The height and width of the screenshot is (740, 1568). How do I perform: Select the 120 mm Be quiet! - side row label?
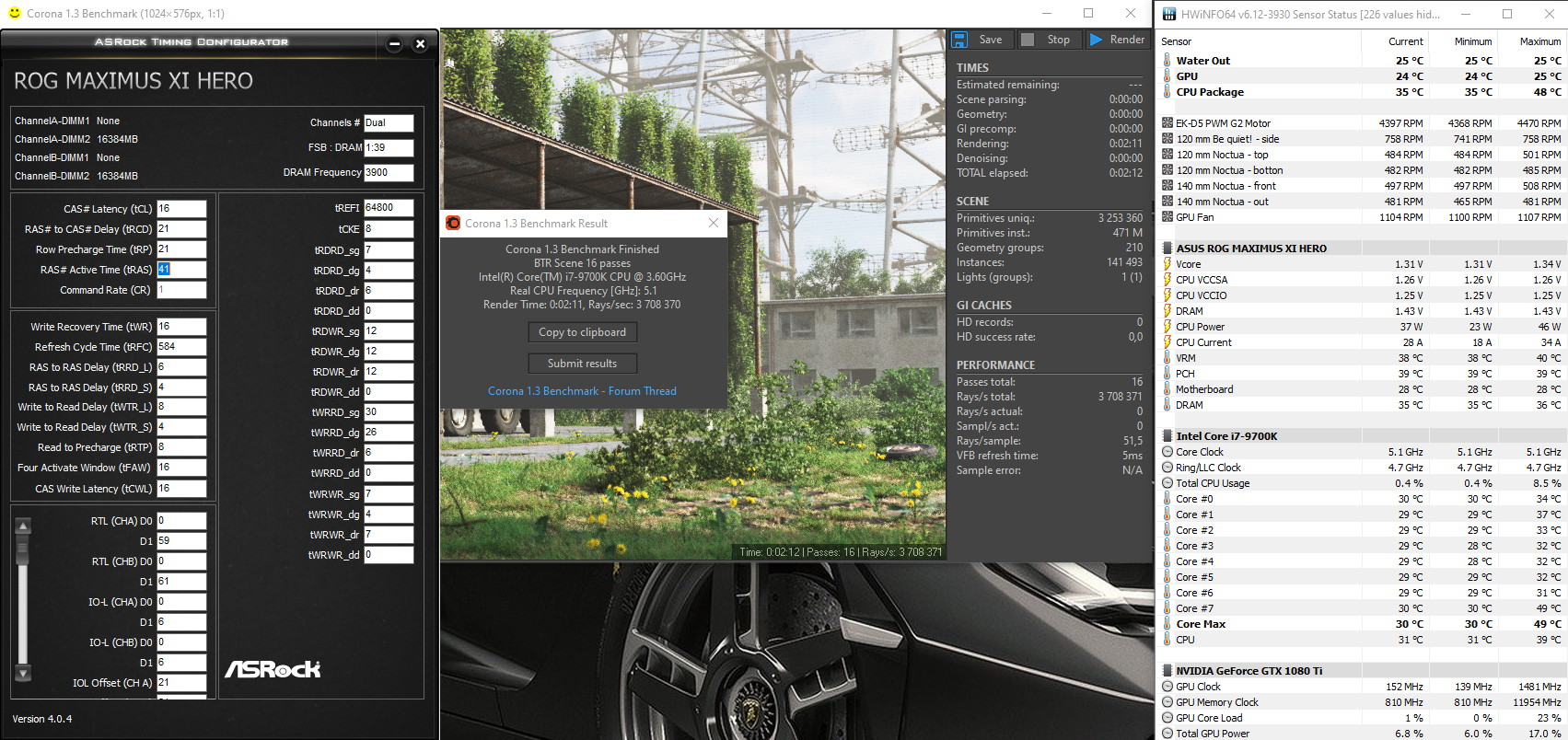click(x=1227, y=139)
